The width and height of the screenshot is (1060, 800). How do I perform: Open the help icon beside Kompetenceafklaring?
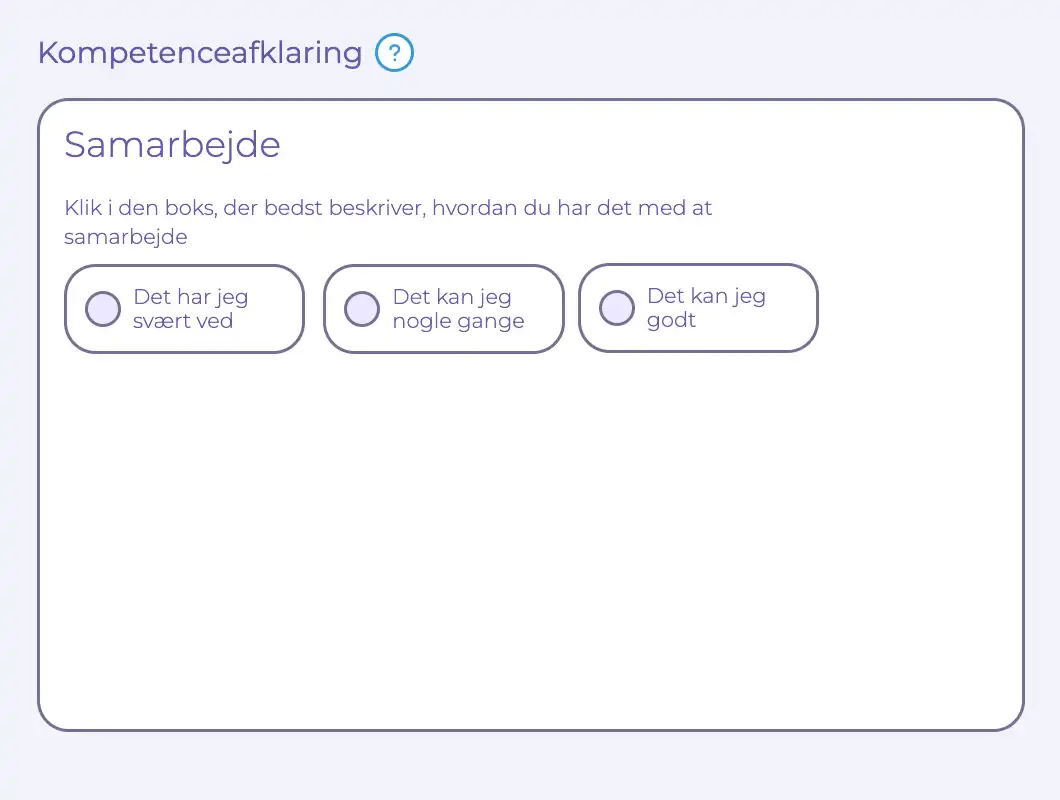394,52
